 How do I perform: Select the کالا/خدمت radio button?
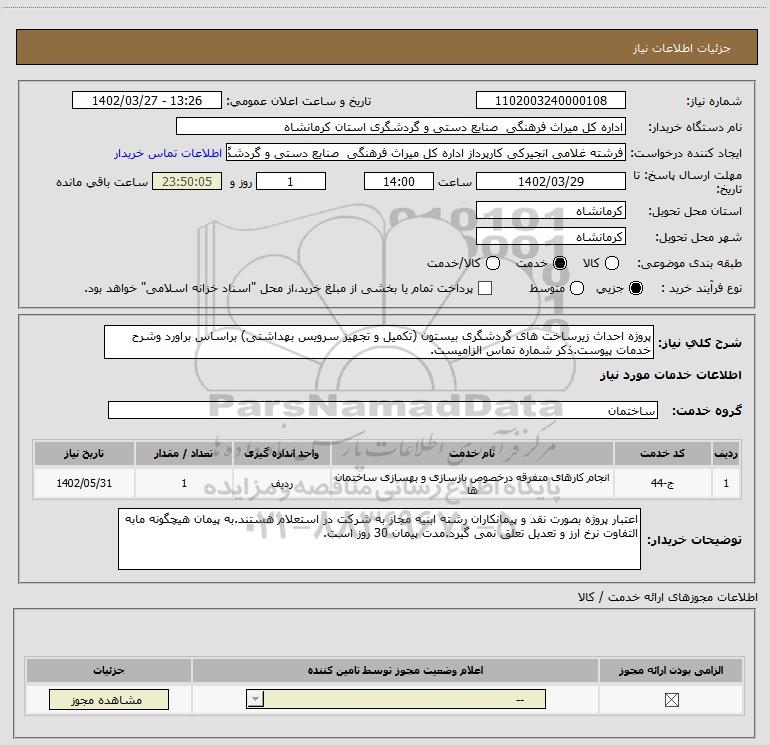click(x=493, y=263)
